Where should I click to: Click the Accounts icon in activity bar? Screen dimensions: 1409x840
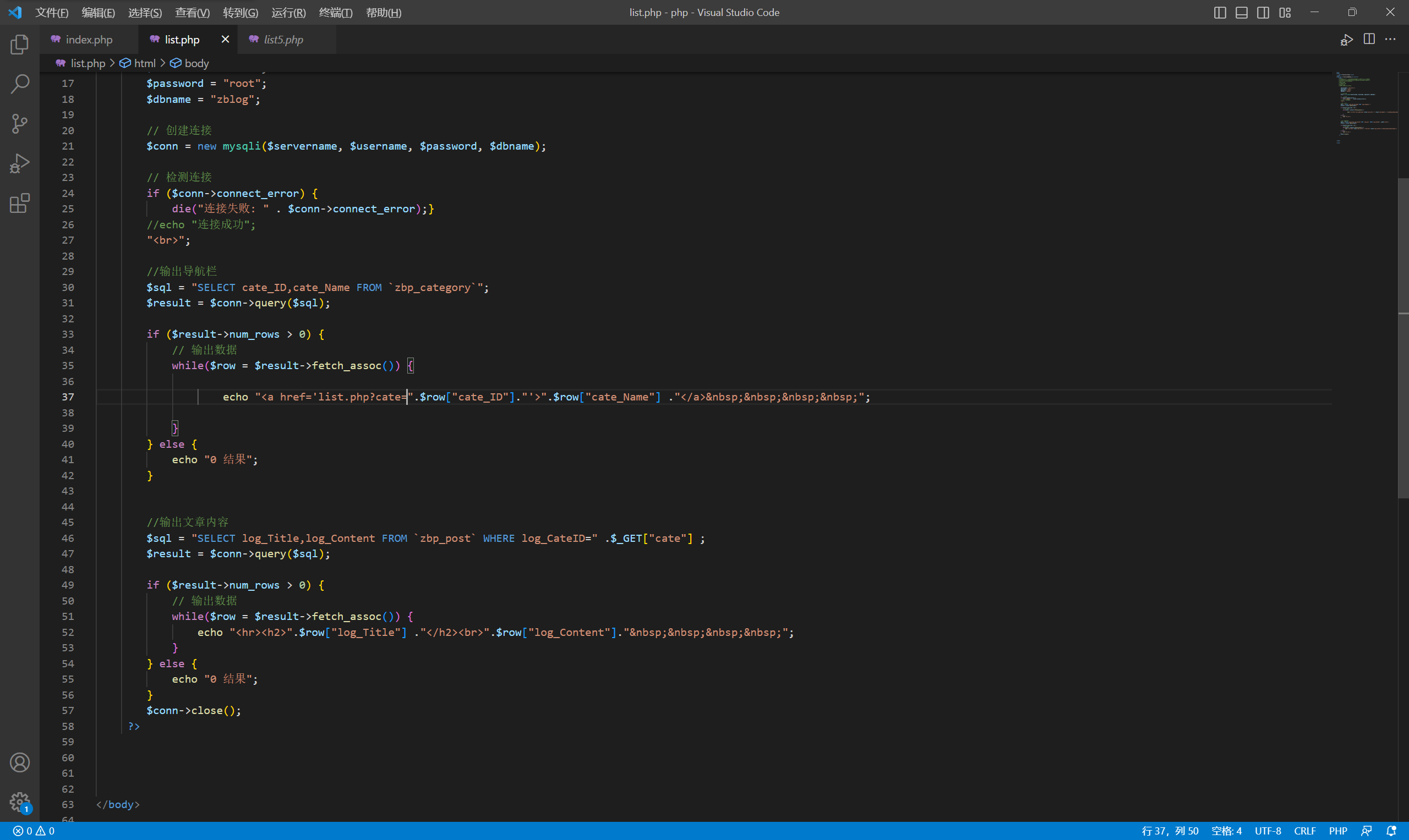click(x=19, y=762)
